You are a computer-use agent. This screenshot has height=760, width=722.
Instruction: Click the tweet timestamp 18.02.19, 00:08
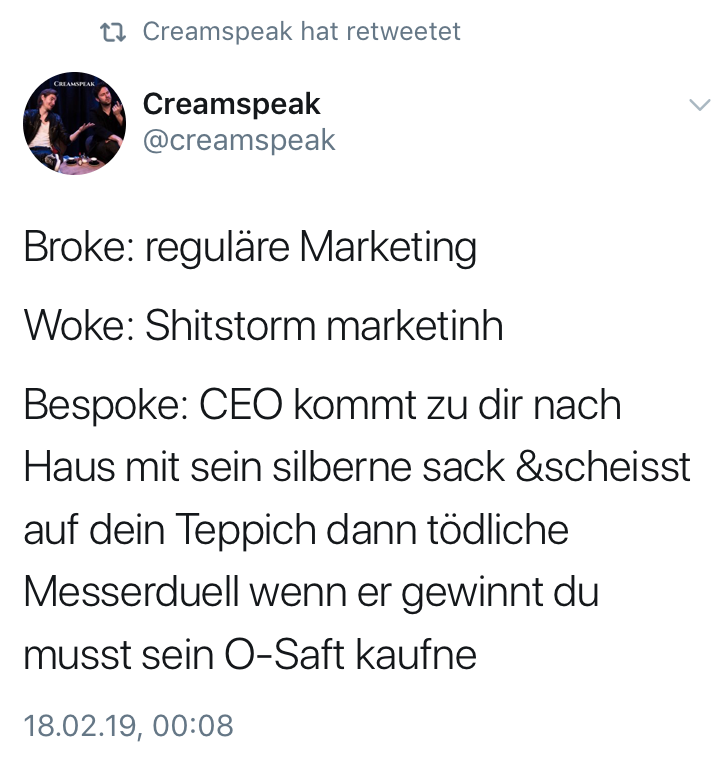(x=128, y=725)
